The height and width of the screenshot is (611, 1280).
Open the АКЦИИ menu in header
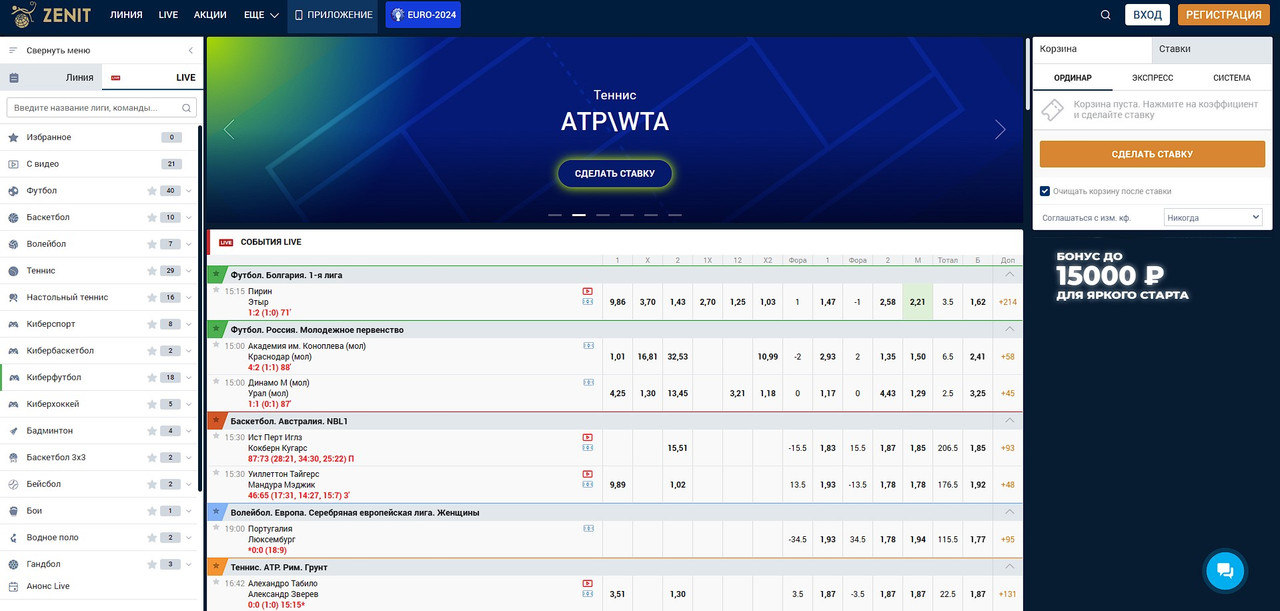coord(210,15)
